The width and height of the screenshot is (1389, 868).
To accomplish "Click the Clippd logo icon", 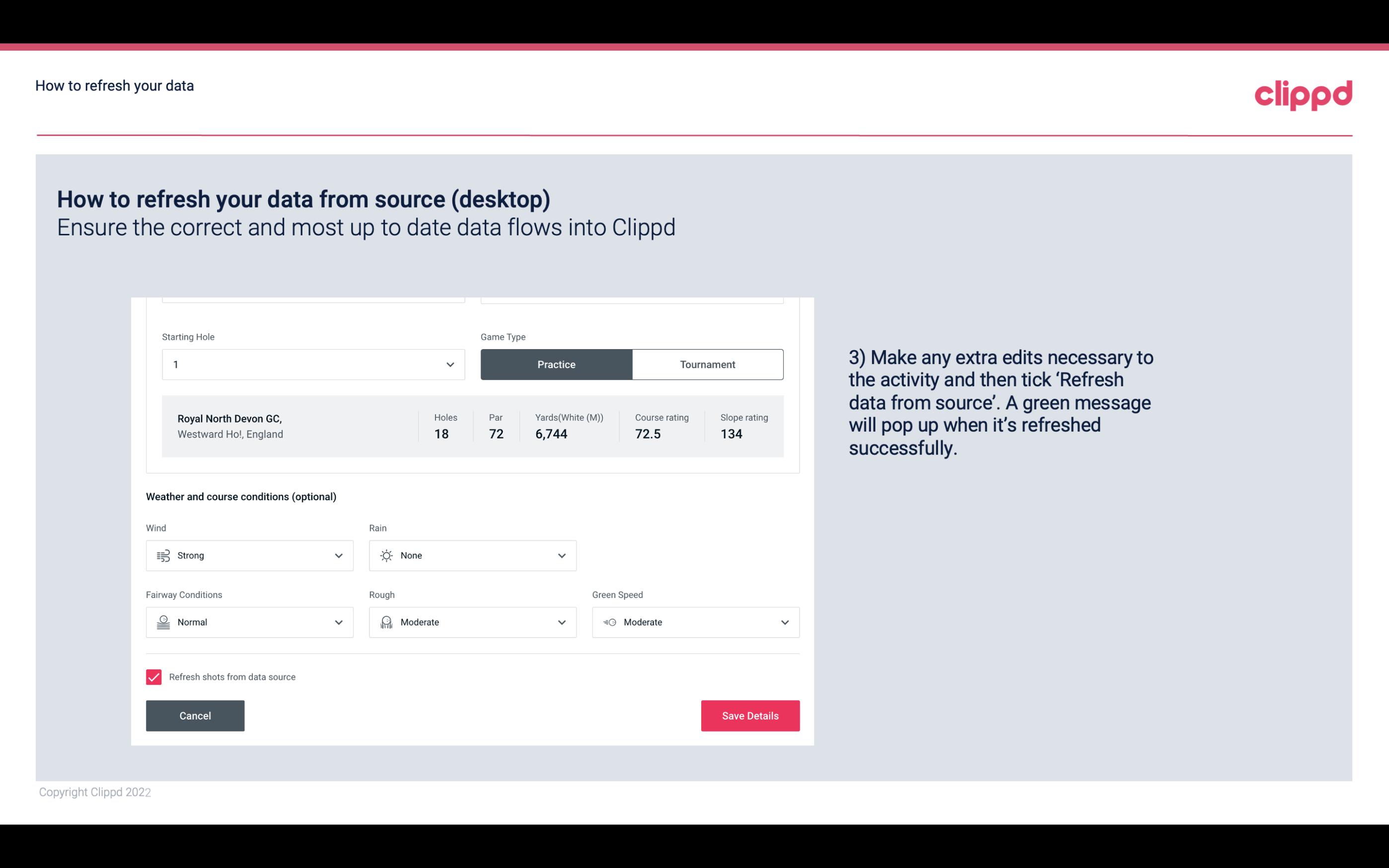I will [x=1303, y=93].
